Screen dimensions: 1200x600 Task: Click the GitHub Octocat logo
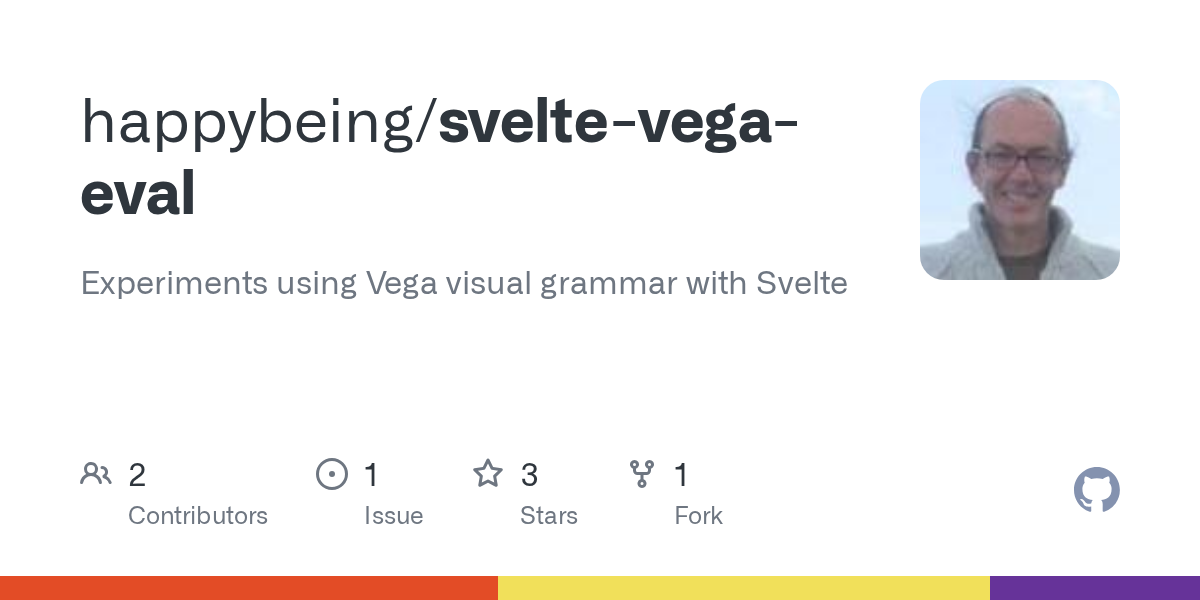pos(1096,490)
